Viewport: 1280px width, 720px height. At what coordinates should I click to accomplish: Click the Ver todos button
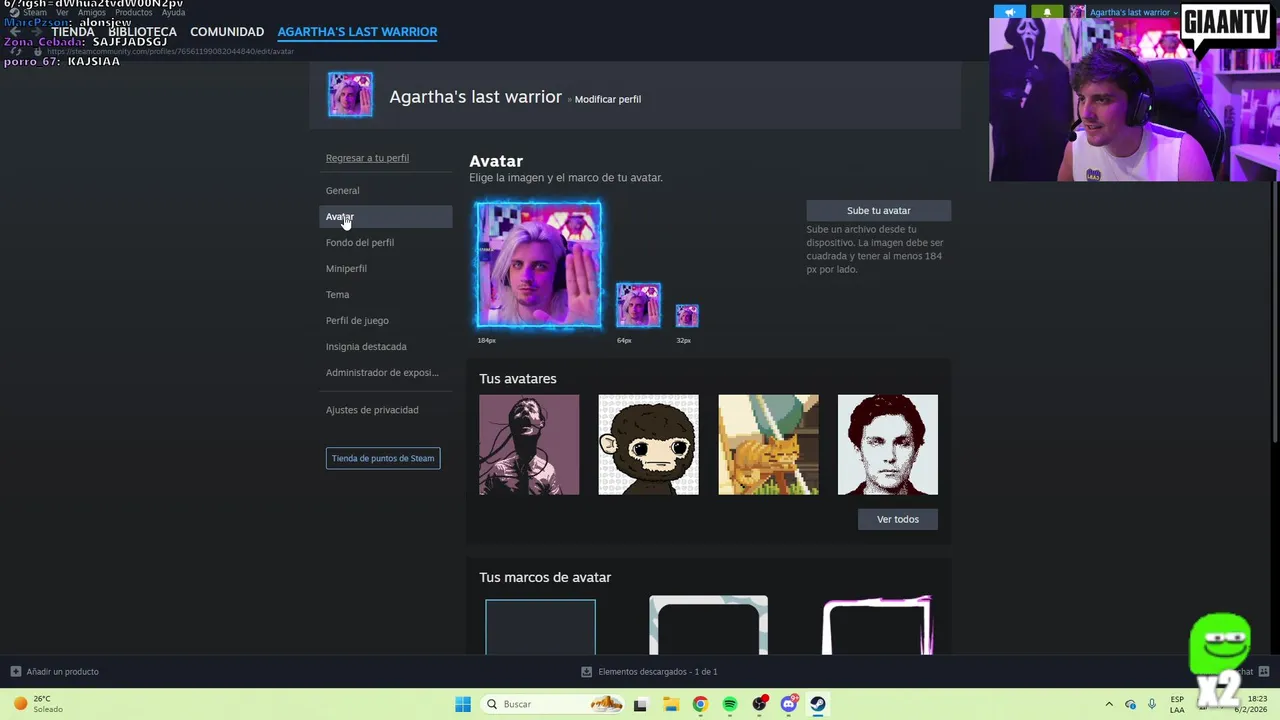pyautogui.click(x=898, y=519)
